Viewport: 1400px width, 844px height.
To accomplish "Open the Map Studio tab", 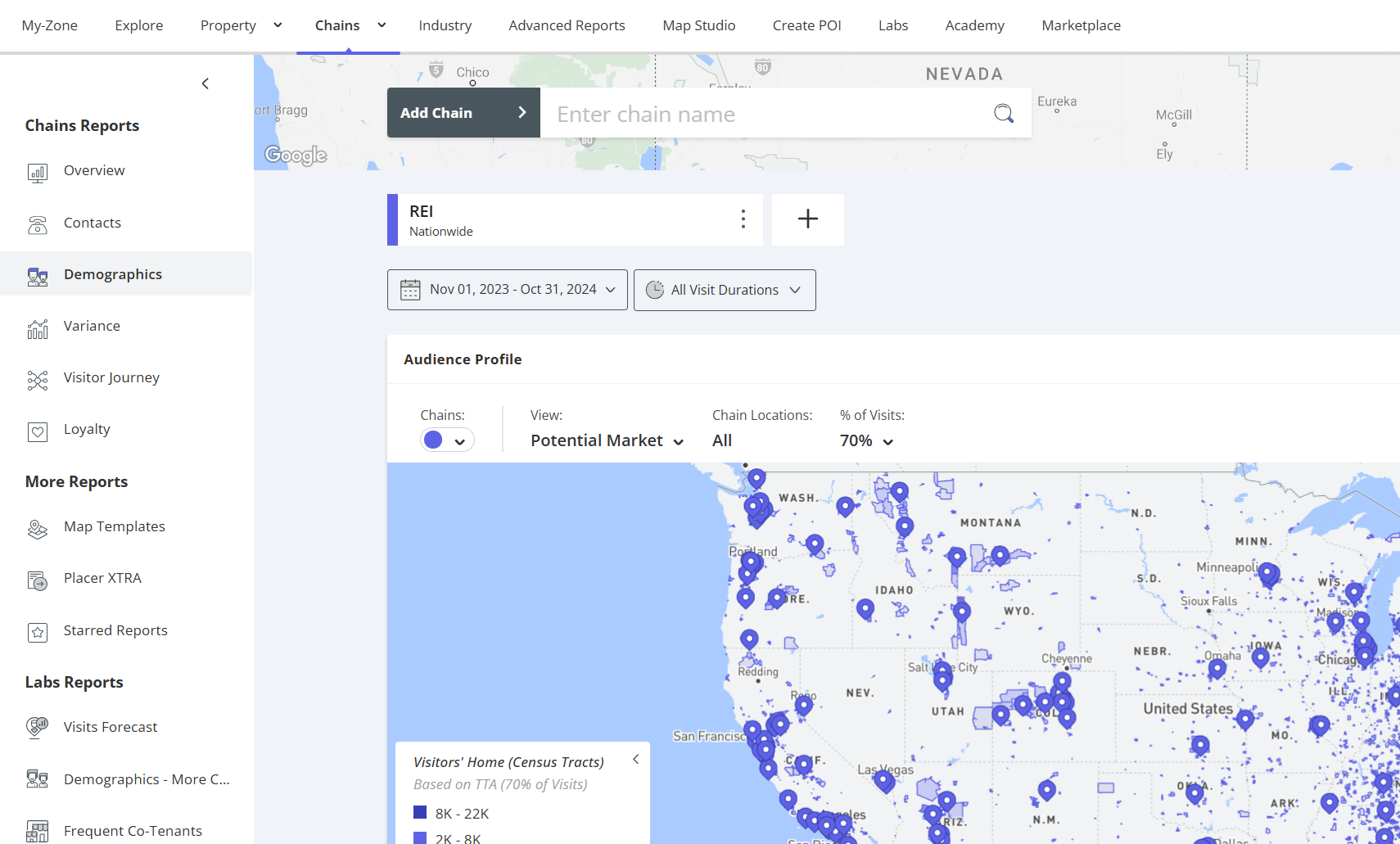I will [699, 25].
